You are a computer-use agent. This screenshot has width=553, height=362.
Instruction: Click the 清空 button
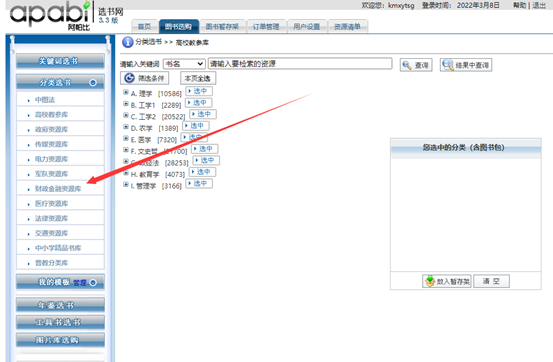pos(491,281)
